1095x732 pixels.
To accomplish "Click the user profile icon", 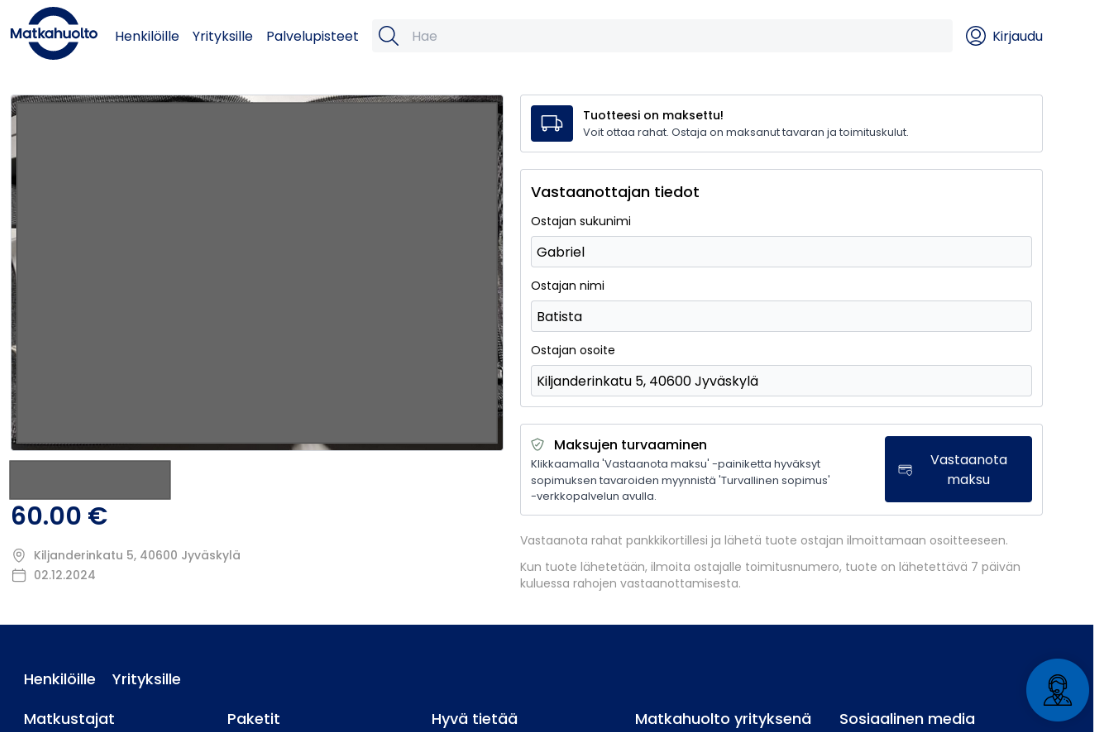I will (x=975, y=36).
